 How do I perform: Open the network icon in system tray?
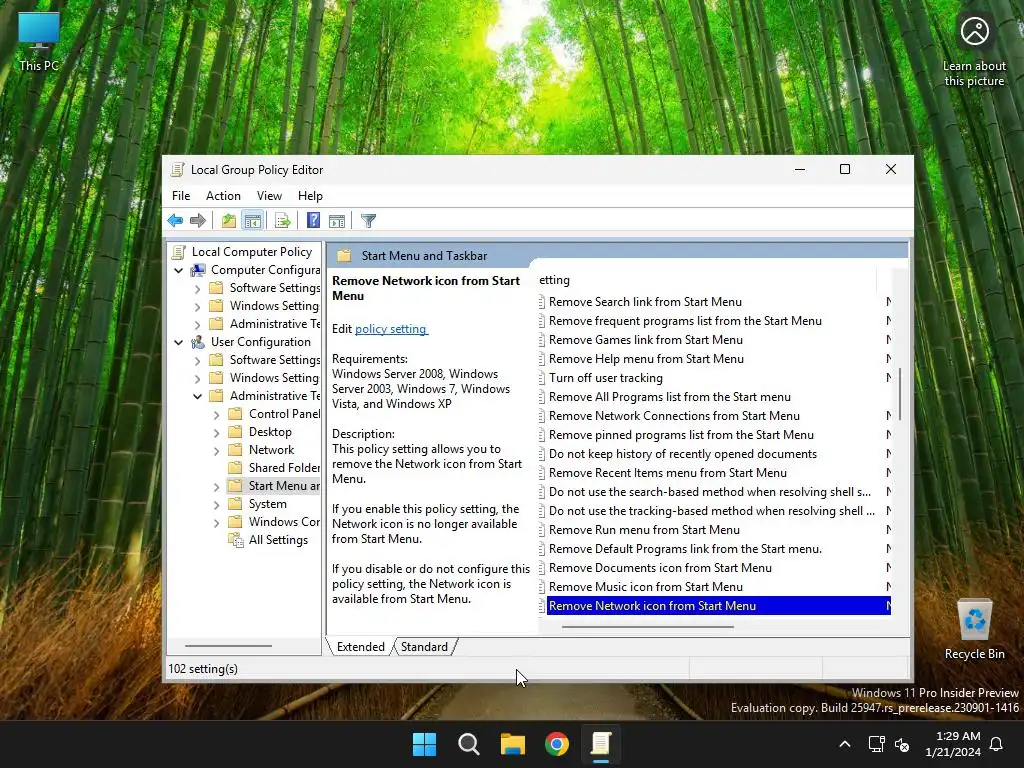[876, 744]
